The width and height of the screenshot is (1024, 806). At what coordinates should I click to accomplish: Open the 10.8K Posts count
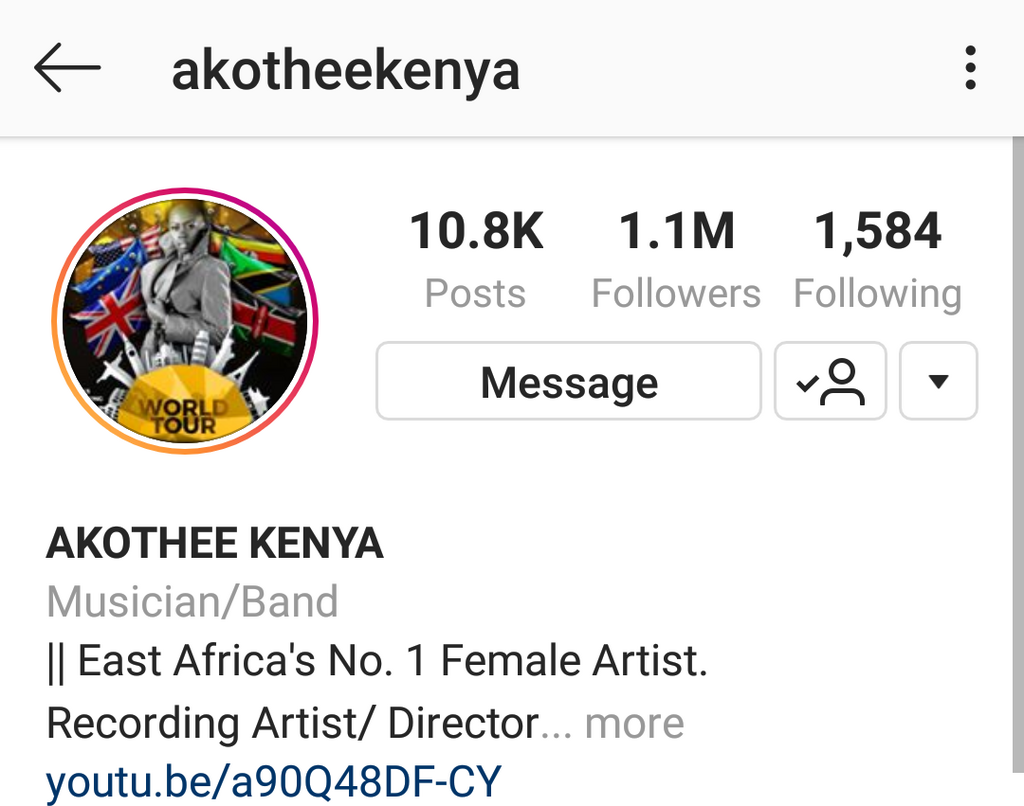(x=476, y=259)
